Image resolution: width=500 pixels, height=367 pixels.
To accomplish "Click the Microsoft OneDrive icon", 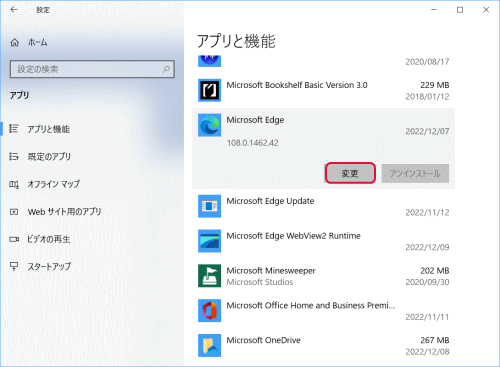I will [x=209, y=345].
